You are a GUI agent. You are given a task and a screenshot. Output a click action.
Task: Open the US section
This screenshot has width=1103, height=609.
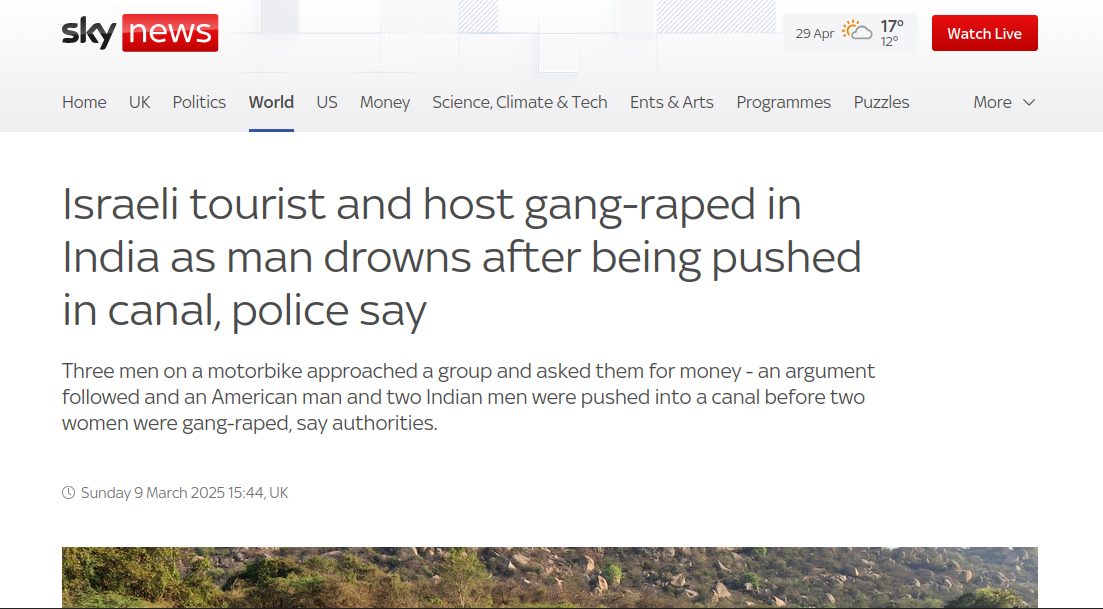(327, 103)
